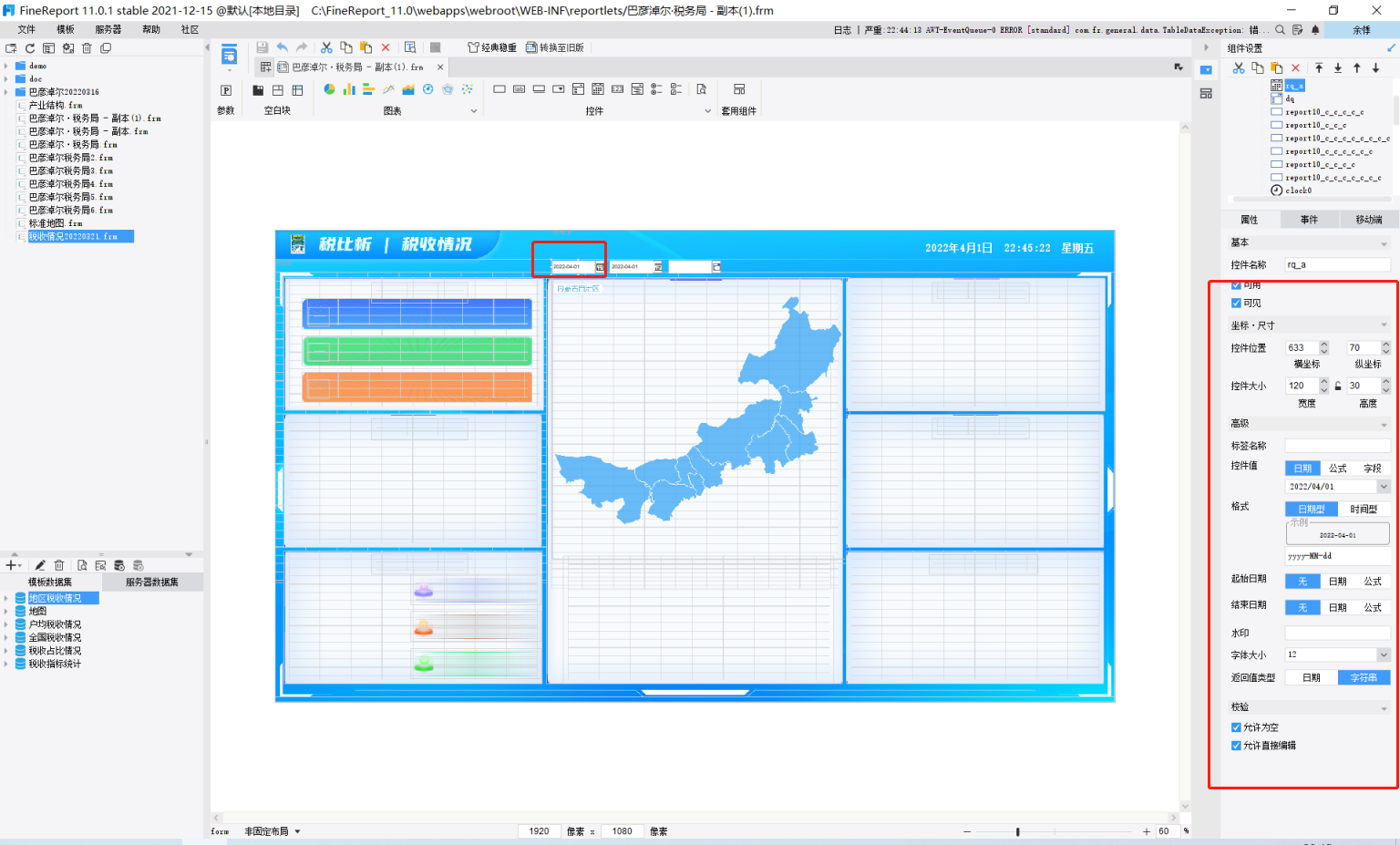This screenshot has height=845, width=1400.
Task: Switch to 服务器数据集 tab
Action: click(152, 582)
